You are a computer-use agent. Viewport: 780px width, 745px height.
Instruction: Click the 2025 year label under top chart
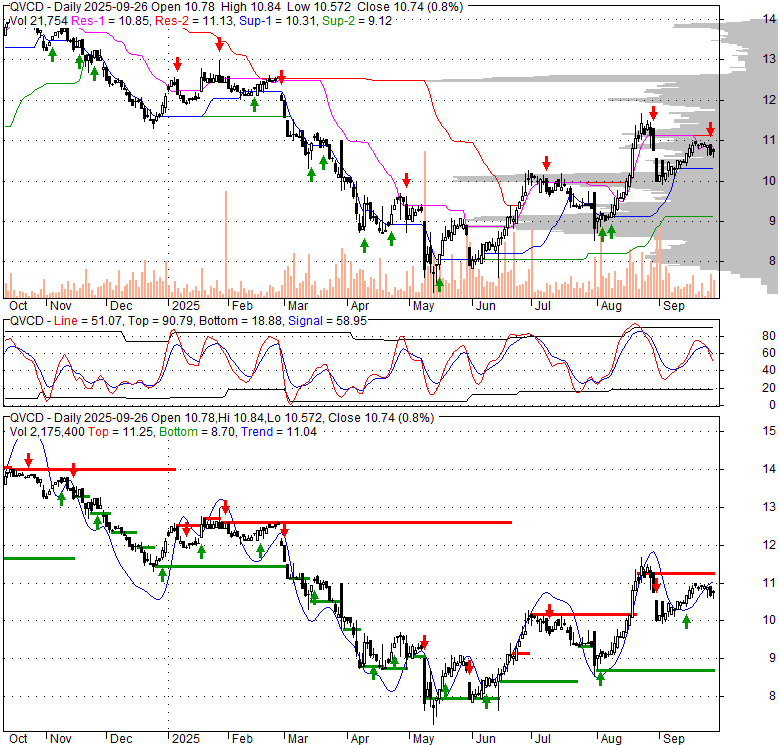tap(186, 306)
